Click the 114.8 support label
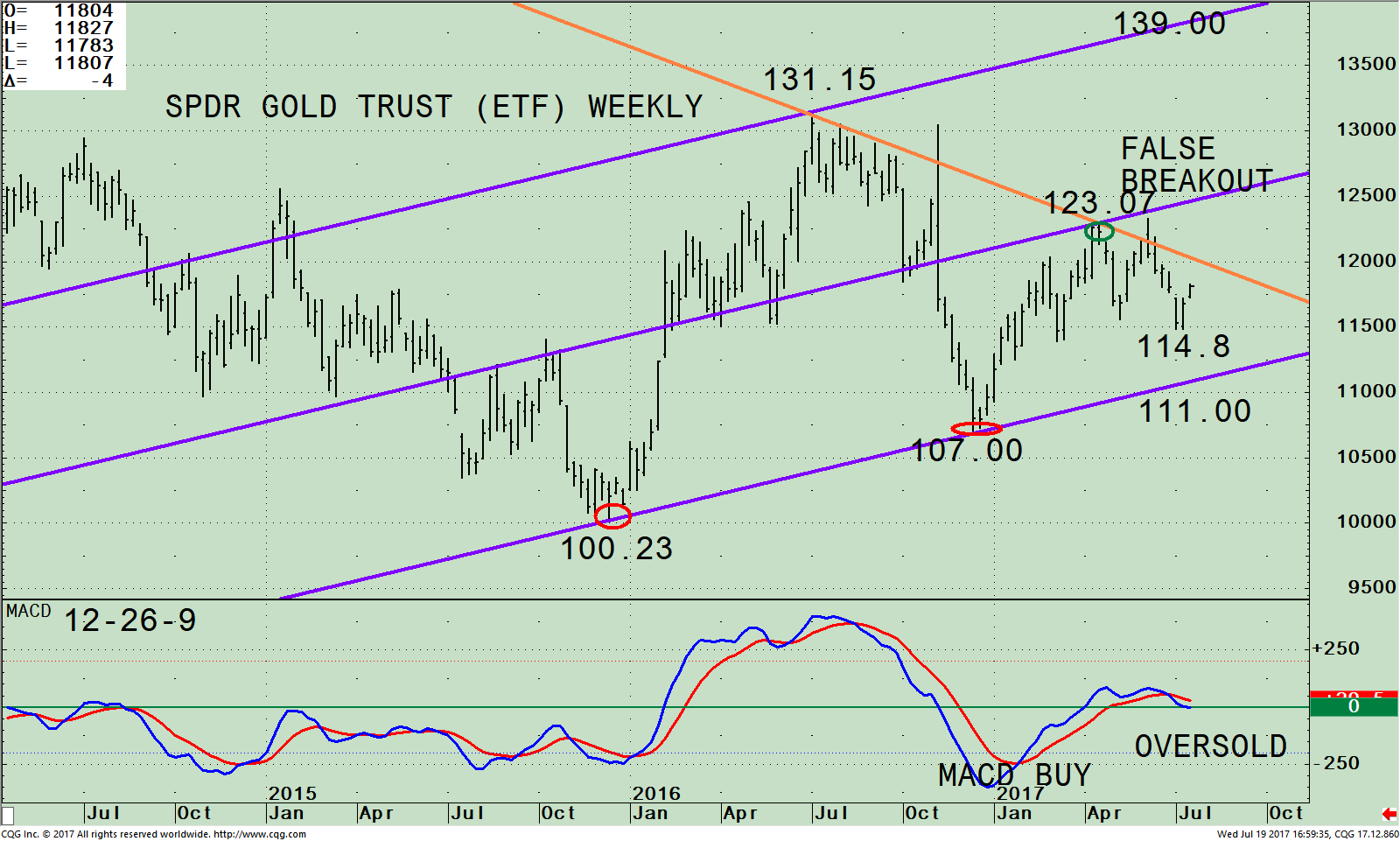1400x841 pixels. [x=1183, y=347]
